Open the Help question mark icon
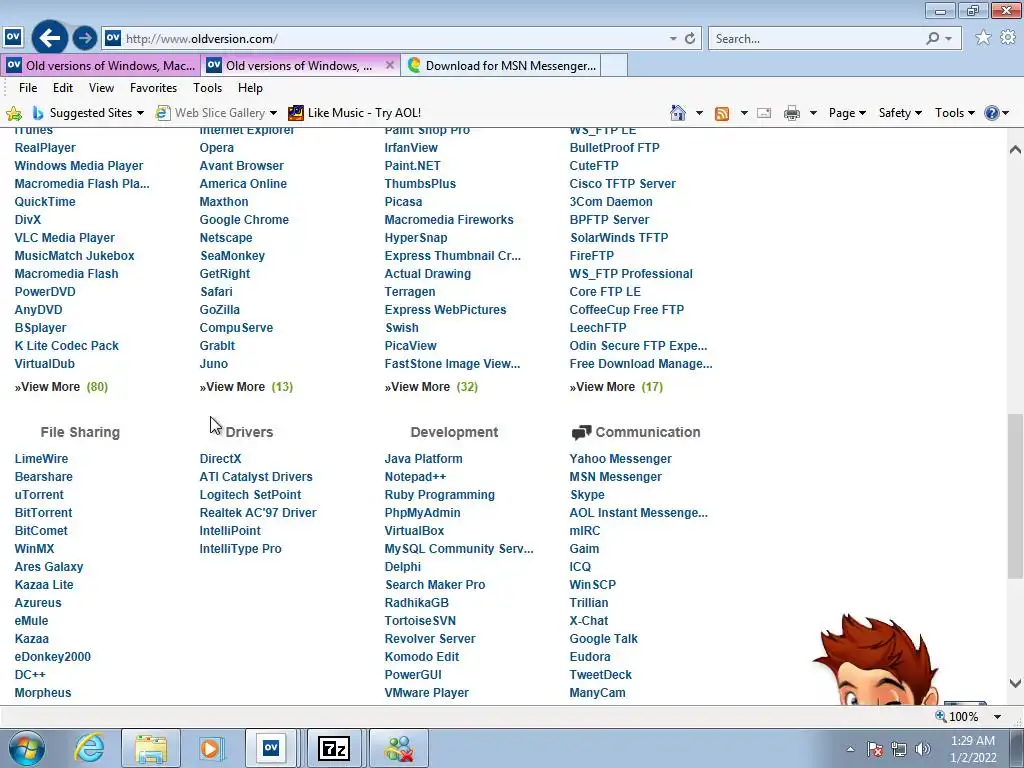Screen dimensions: 1024x768 pos(991,113)
